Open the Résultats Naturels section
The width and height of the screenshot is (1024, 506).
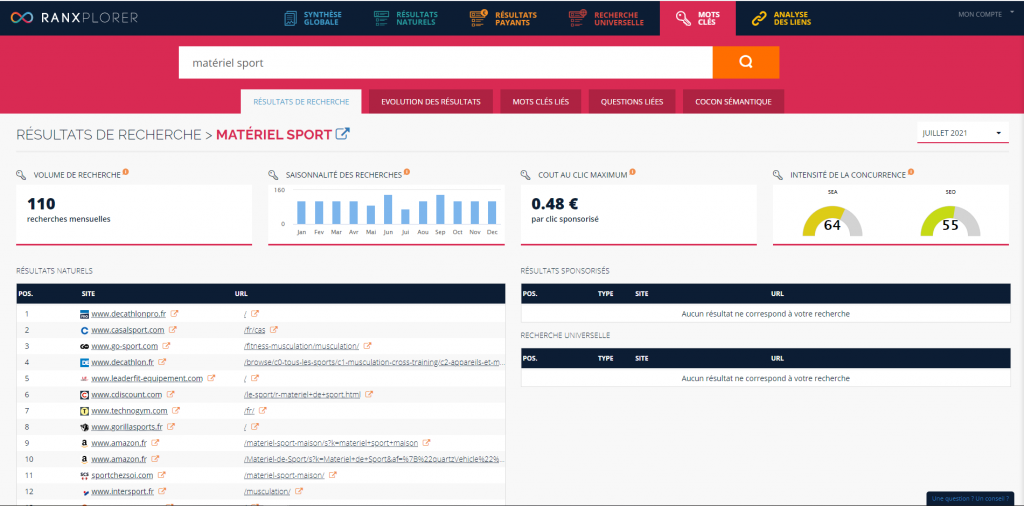click(x=406, y=18)
